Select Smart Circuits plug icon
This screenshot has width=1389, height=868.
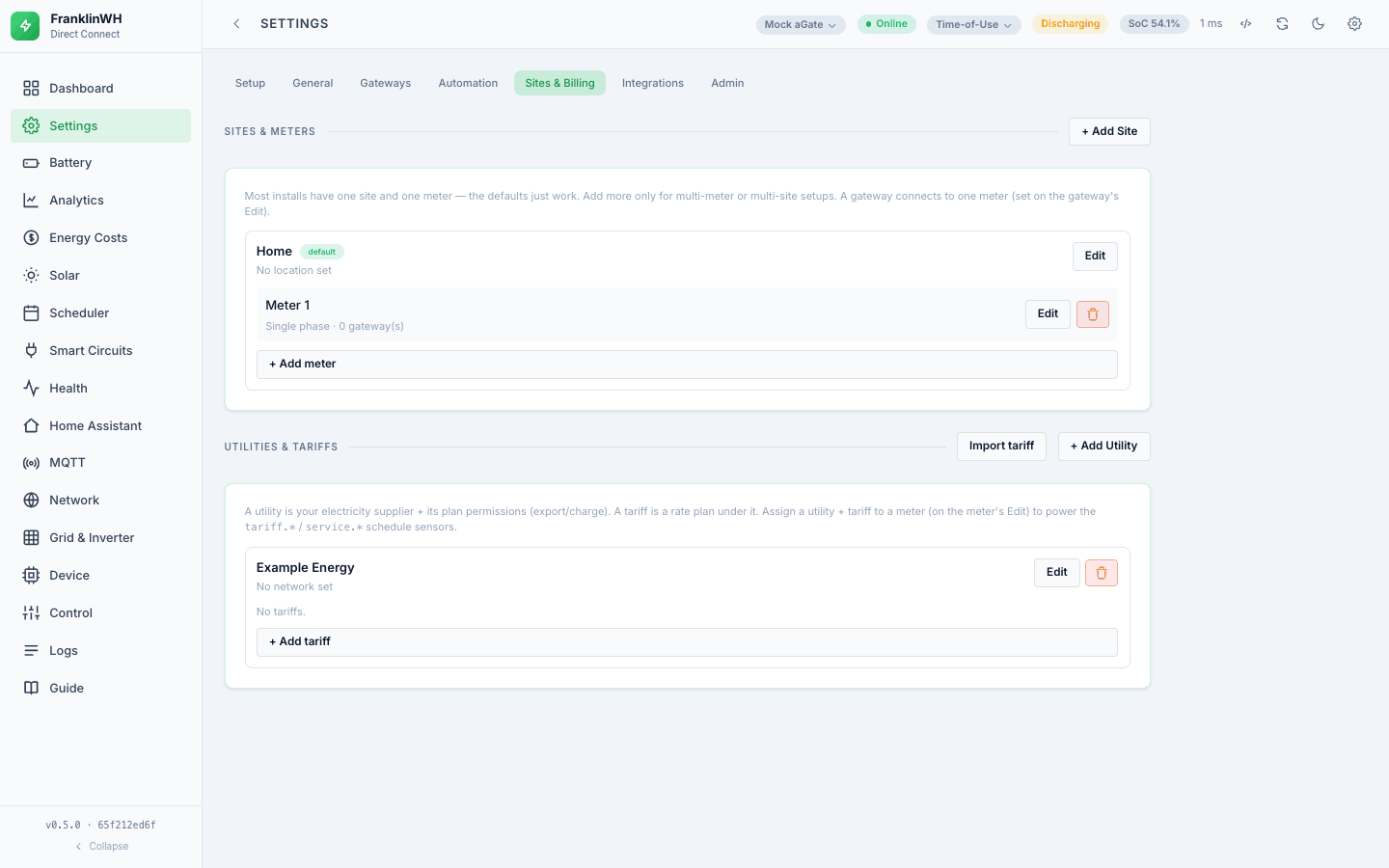[x=31, y=351]
